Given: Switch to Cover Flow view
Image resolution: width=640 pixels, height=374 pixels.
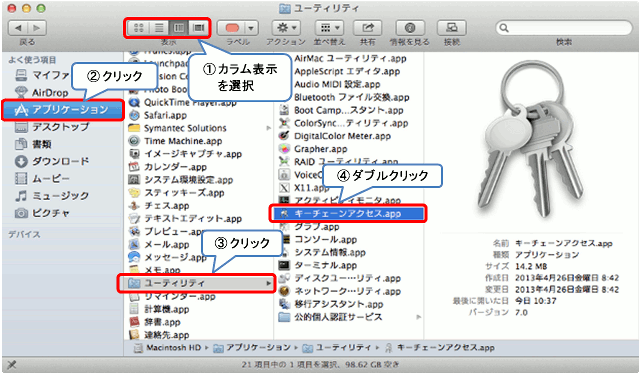Looking at the screenshot, I should click(x=198, y=28).
